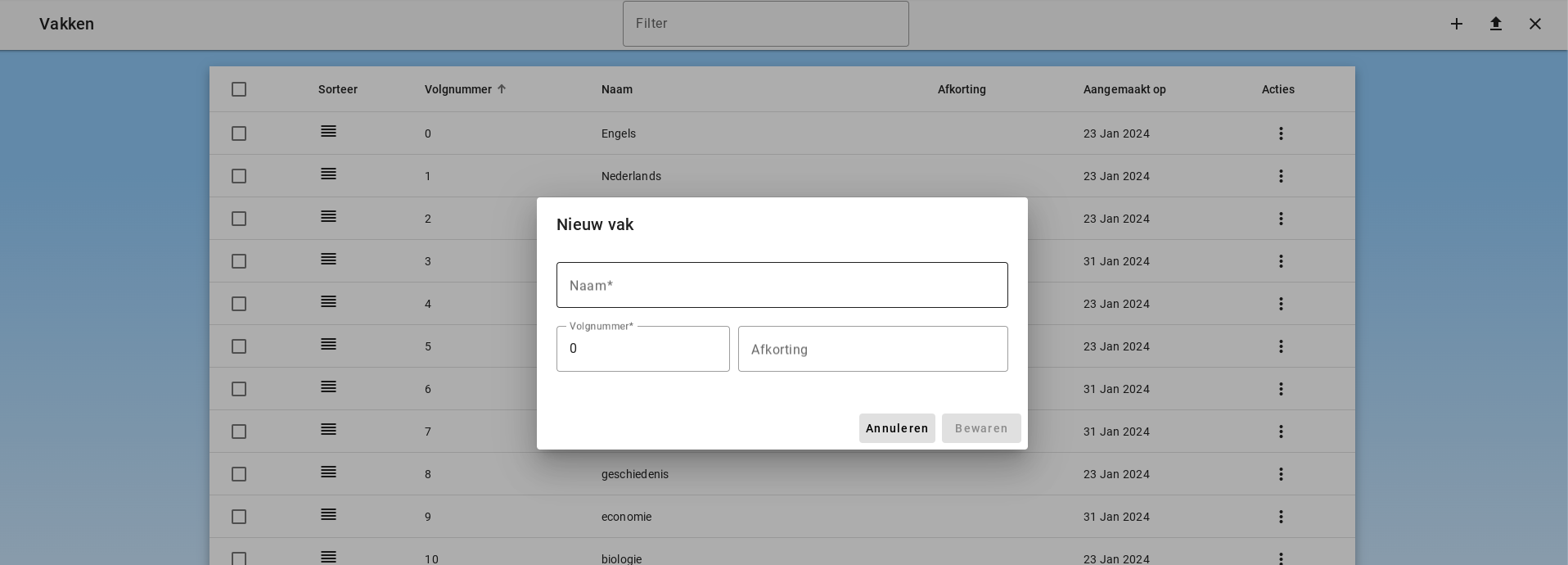Focus the Naam input field
The image size is (1568, 565).
[782, 285]
